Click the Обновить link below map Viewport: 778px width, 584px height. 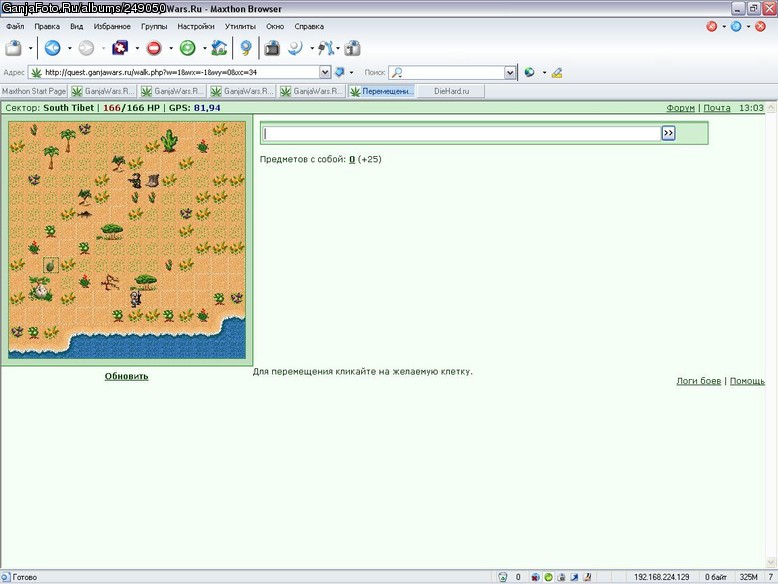tap(127, 376)
